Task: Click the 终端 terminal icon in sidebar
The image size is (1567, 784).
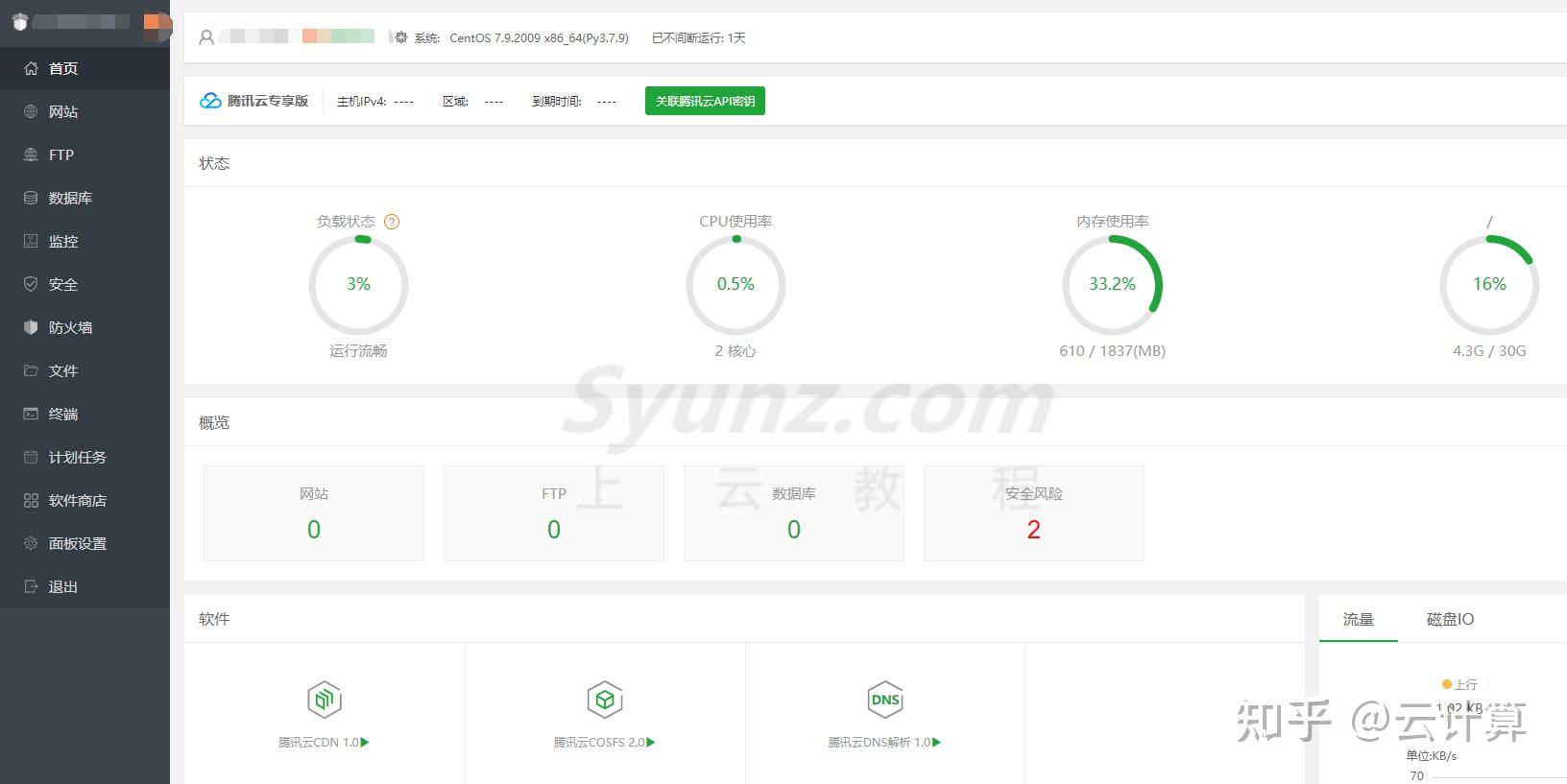Action: [31, 414]
